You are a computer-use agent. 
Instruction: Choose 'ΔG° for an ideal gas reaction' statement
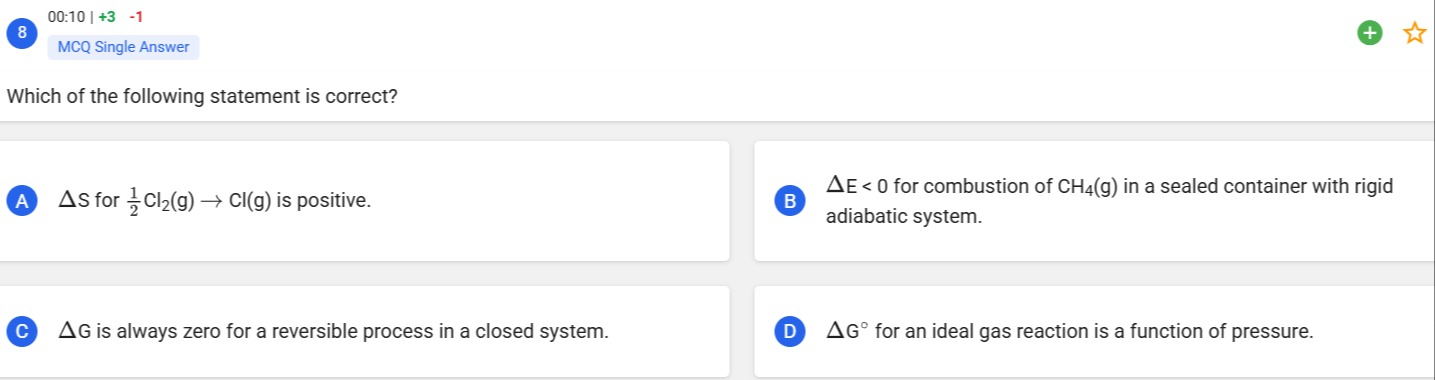(1070, 331)
